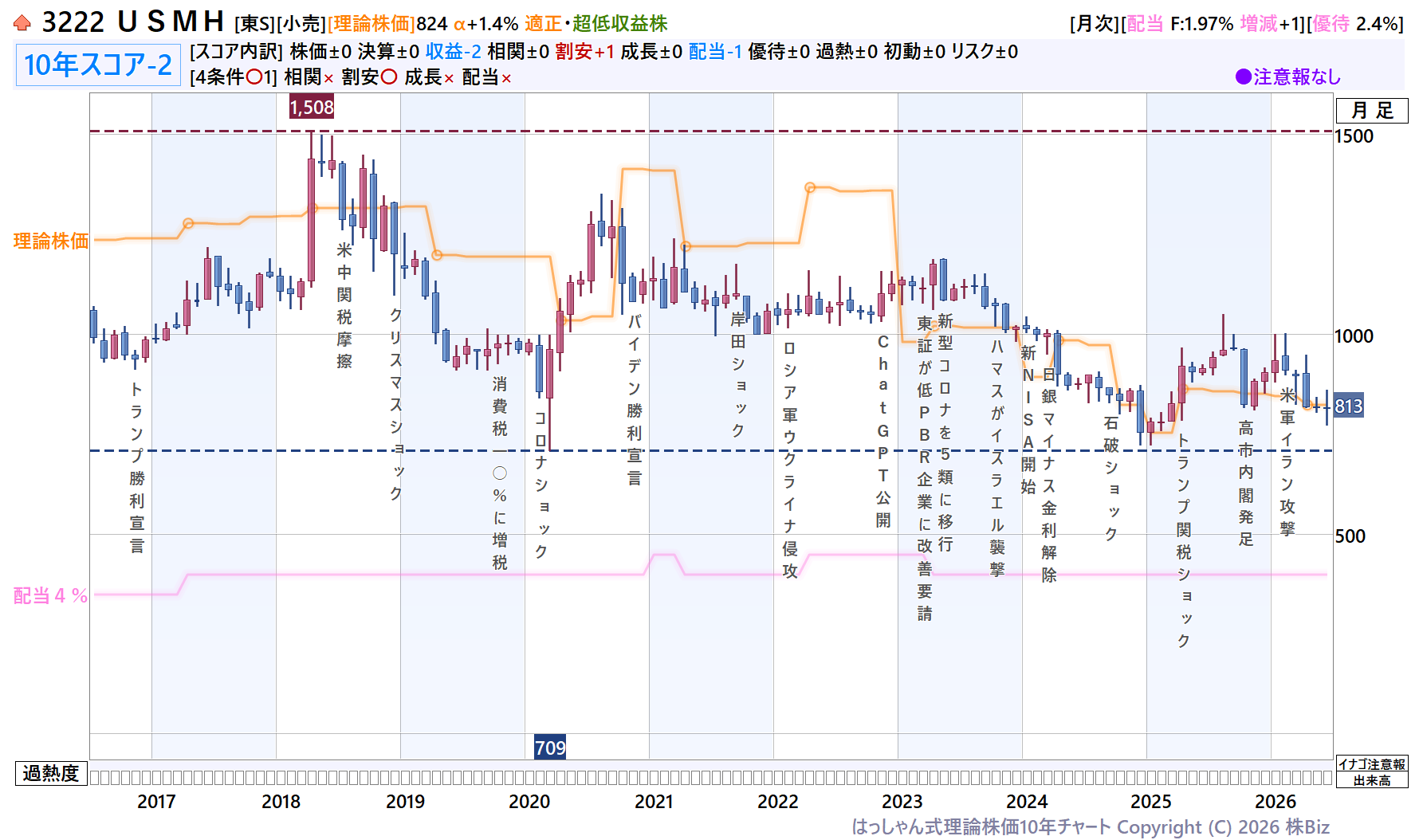Click the 2020 year label
The height and width of the screenshot is (840, 1419).
point(529,802)
